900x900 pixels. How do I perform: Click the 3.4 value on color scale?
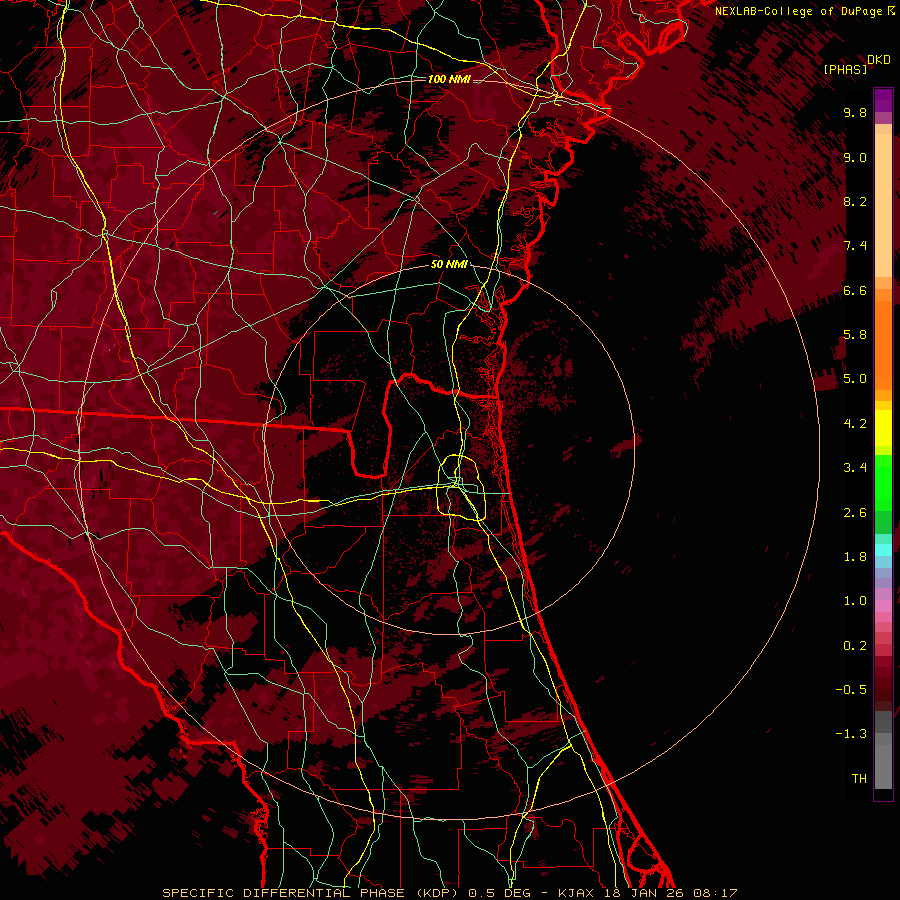pos(855,468)
